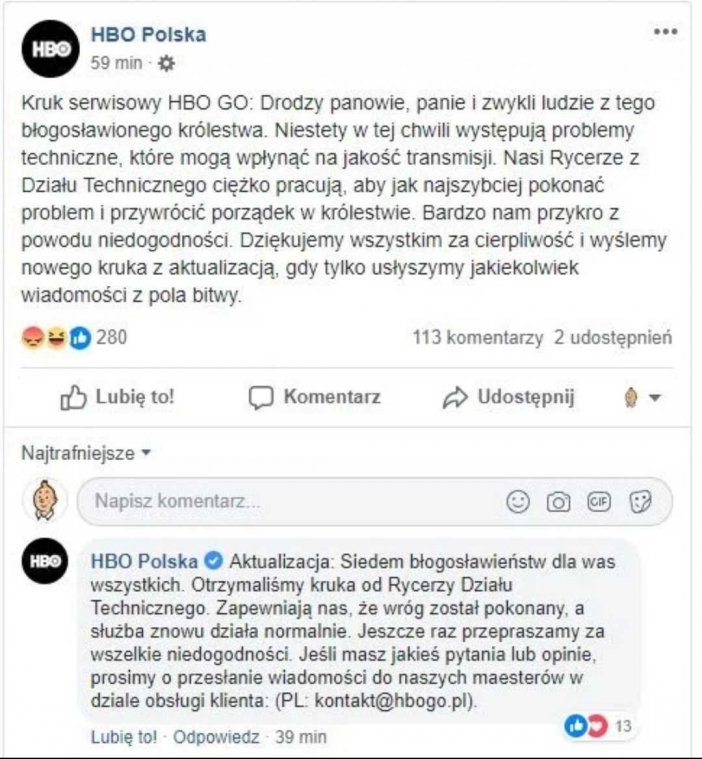The image size is (702, 759).
Task: Insert a GIF into the comment
Action: [598, 501]
